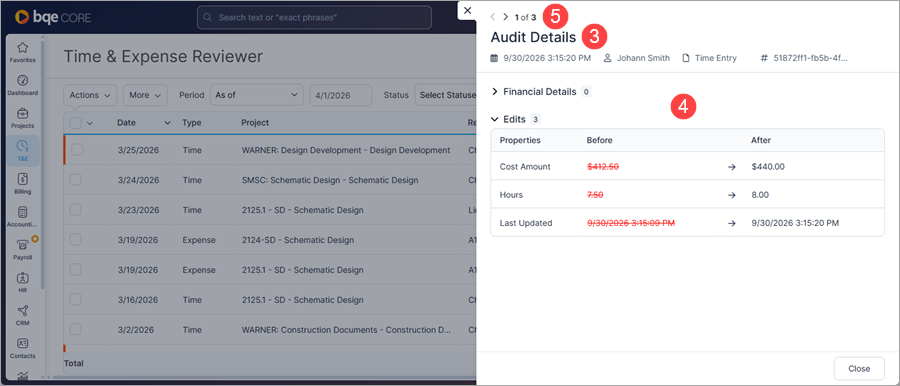Image resolution: width=900 pixels, height=386 pixels.
Task: Click the search text field
Action: tap(314, 18)
